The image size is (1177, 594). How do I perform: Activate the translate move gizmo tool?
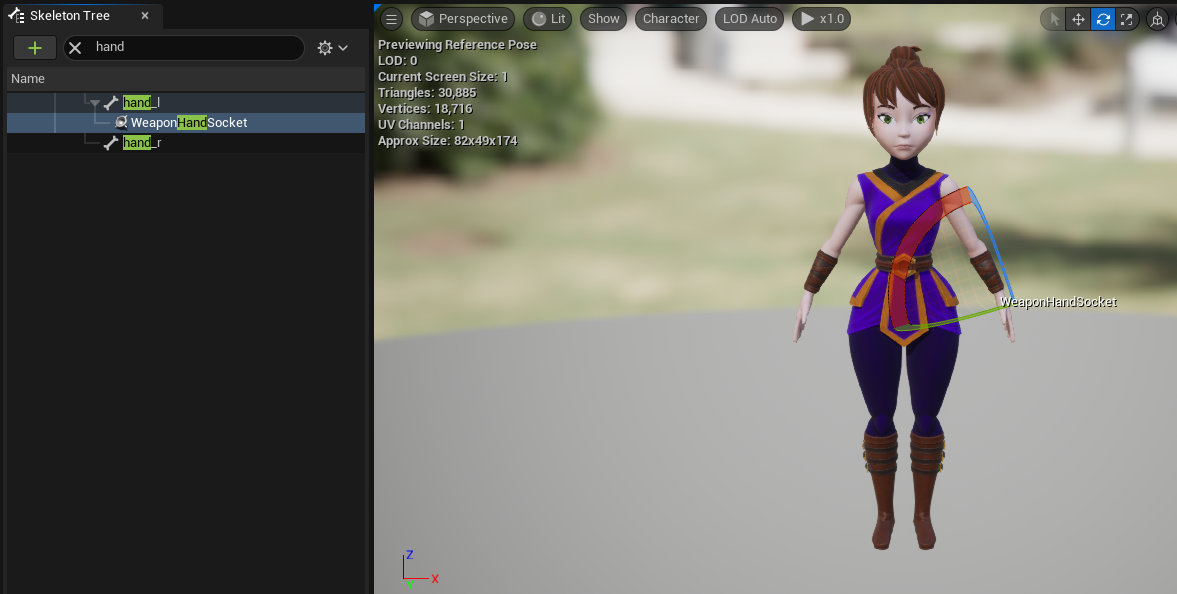(x=1078, y=20)
